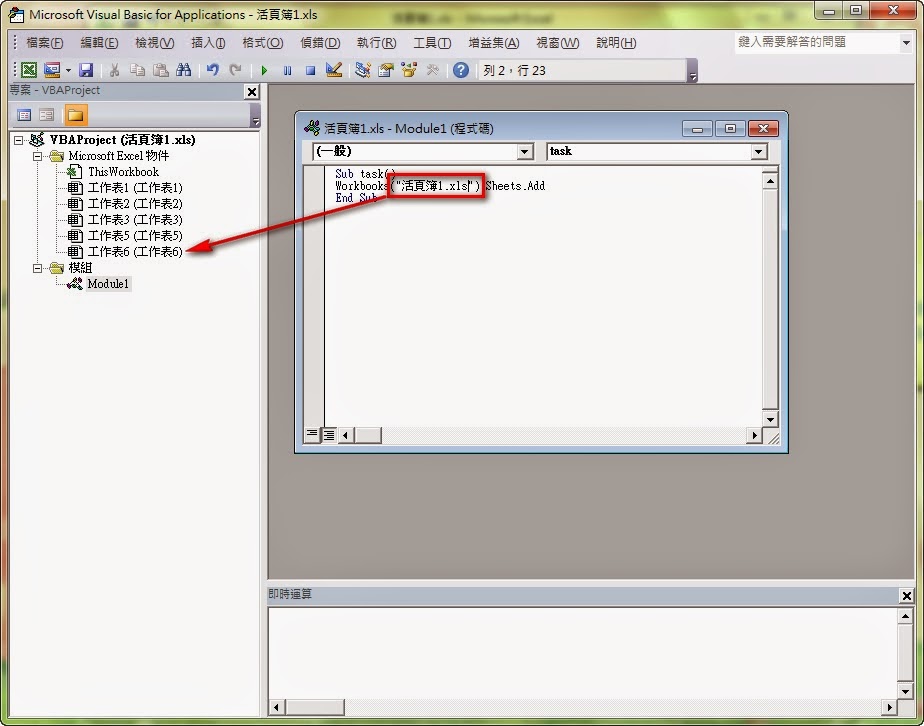Collapse the 模組 folder node
Screen dimensions: 924x726
click(37, 268)
